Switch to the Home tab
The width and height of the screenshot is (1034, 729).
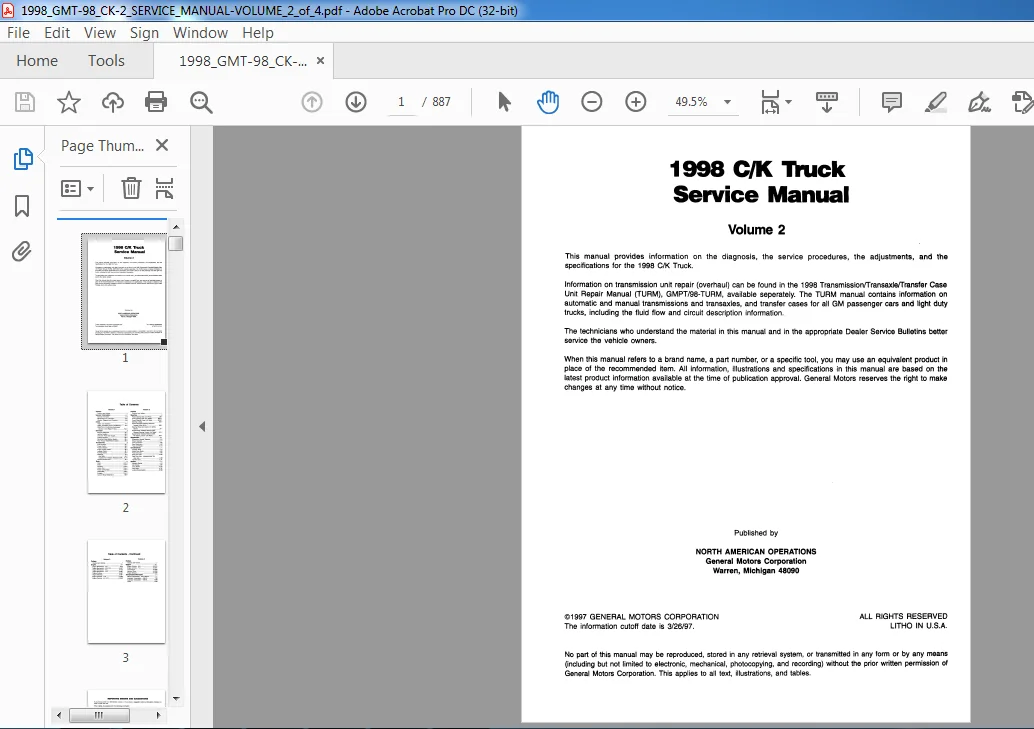tap(37, 61)
